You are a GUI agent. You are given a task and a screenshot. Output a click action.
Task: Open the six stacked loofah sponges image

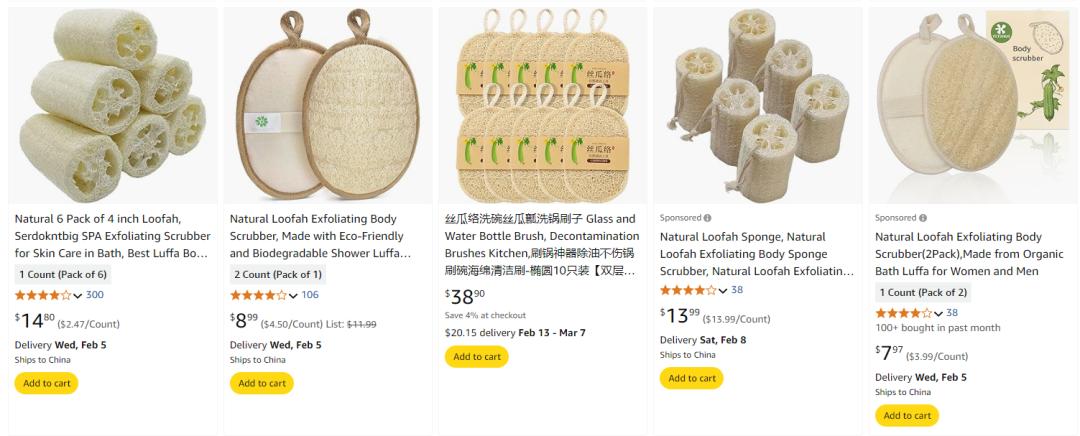click(113, 105)
